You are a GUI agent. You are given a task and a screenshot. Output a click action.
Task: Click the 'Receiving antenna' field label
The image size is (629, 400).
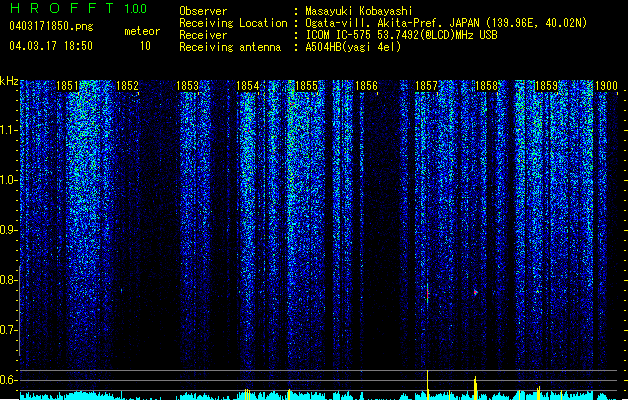[x=230, y=47]
